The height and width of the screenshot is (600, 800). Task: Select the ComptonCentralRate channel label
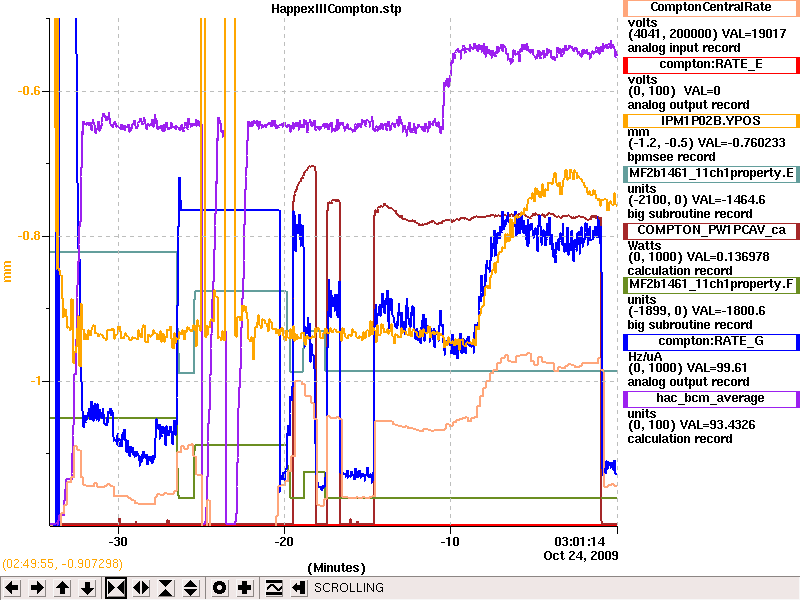[711, 7]
